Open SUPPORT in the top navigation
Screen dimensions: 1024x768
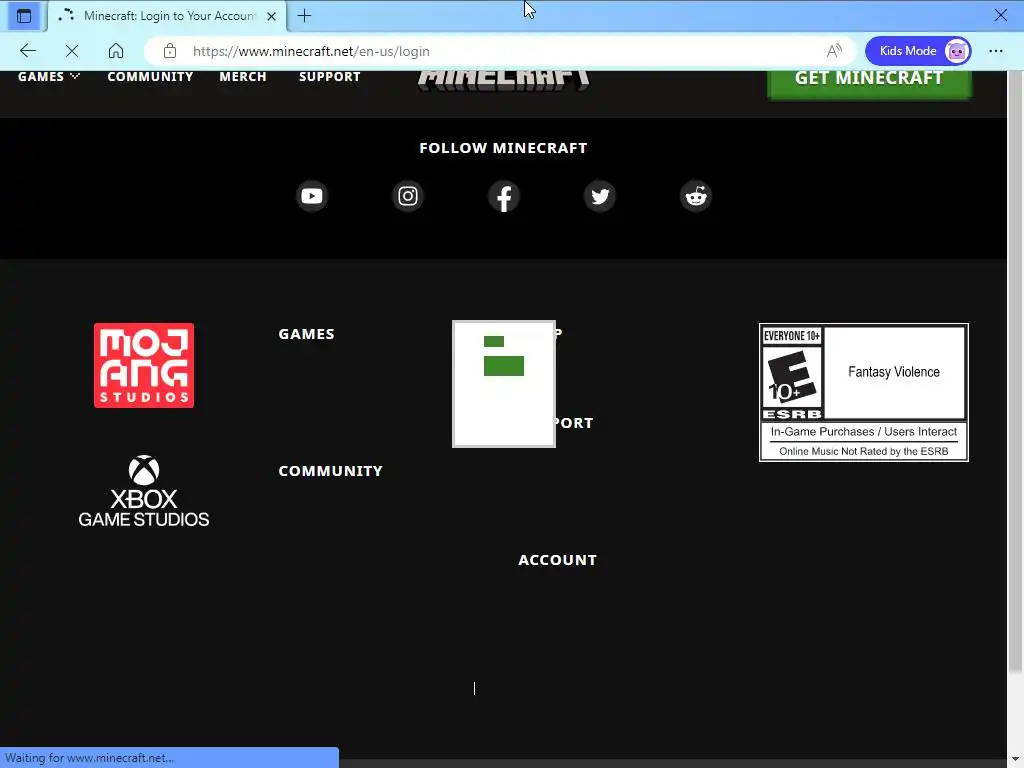[x=330, y=76]
